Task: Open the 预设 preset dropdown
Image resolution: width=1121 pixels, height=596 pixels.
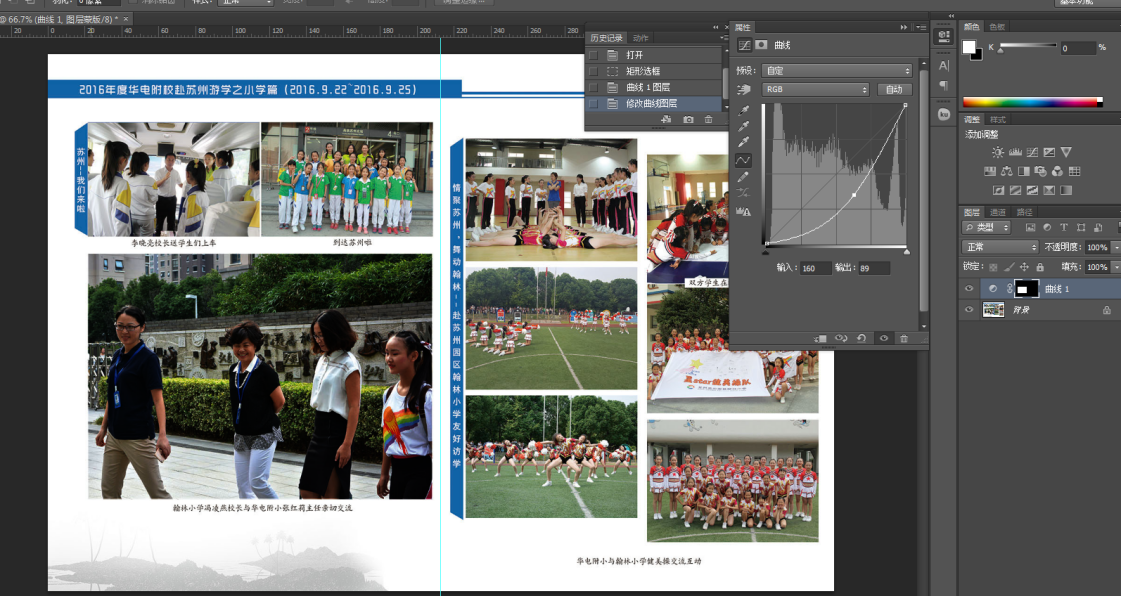Action: (x=838, y=71)
